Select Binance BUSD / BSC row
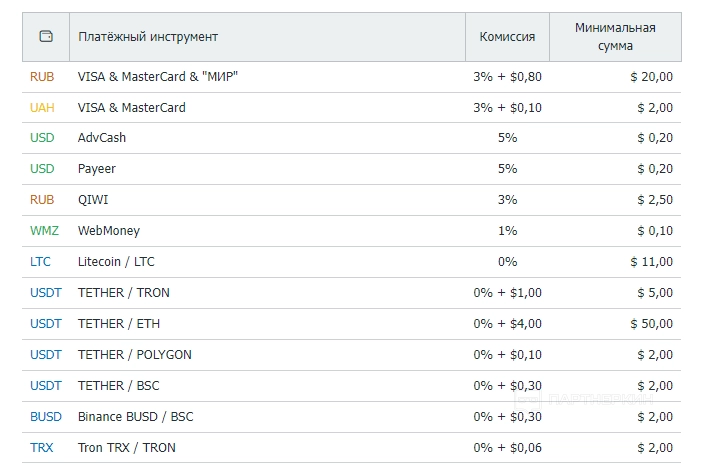Image resolution: width=704 pixels, height=469 pixels. (x=134, y=417)
